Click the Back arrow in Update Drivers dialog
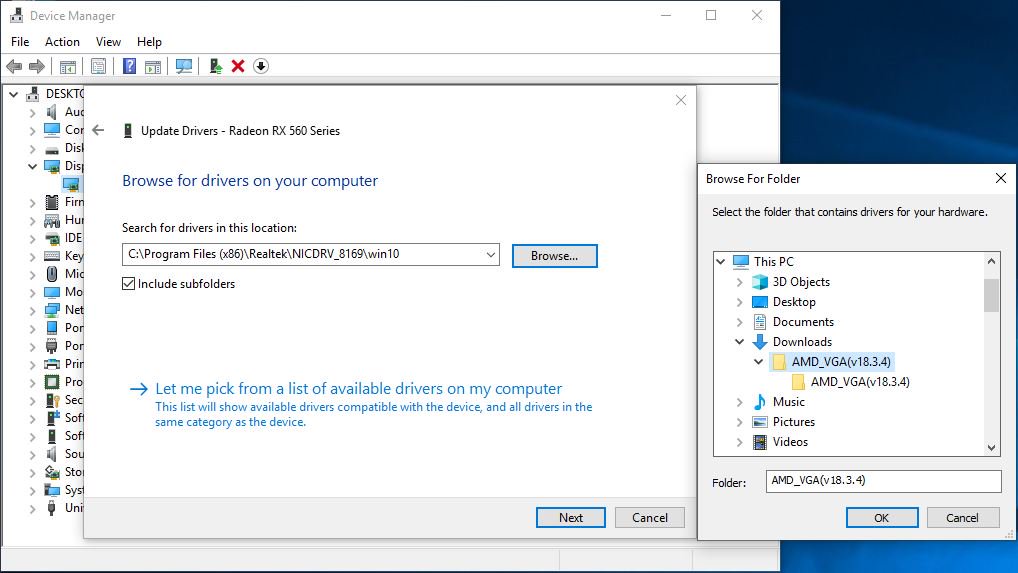The height and width of the screenshot is (573, 1018). [x=98, y=130]
